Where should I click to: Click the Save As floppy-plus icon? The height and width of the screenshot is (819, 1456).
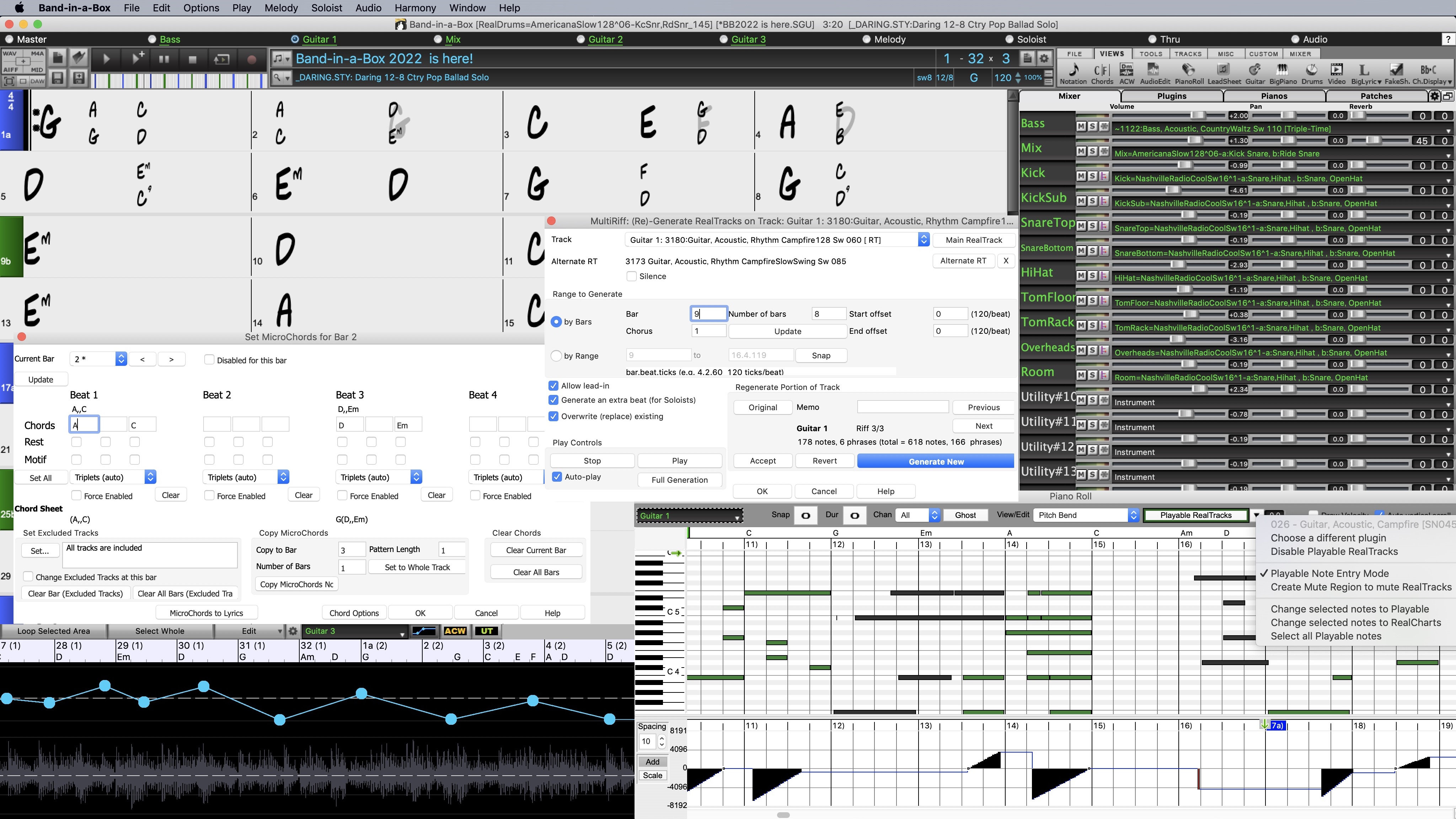[x=79, y=78]
